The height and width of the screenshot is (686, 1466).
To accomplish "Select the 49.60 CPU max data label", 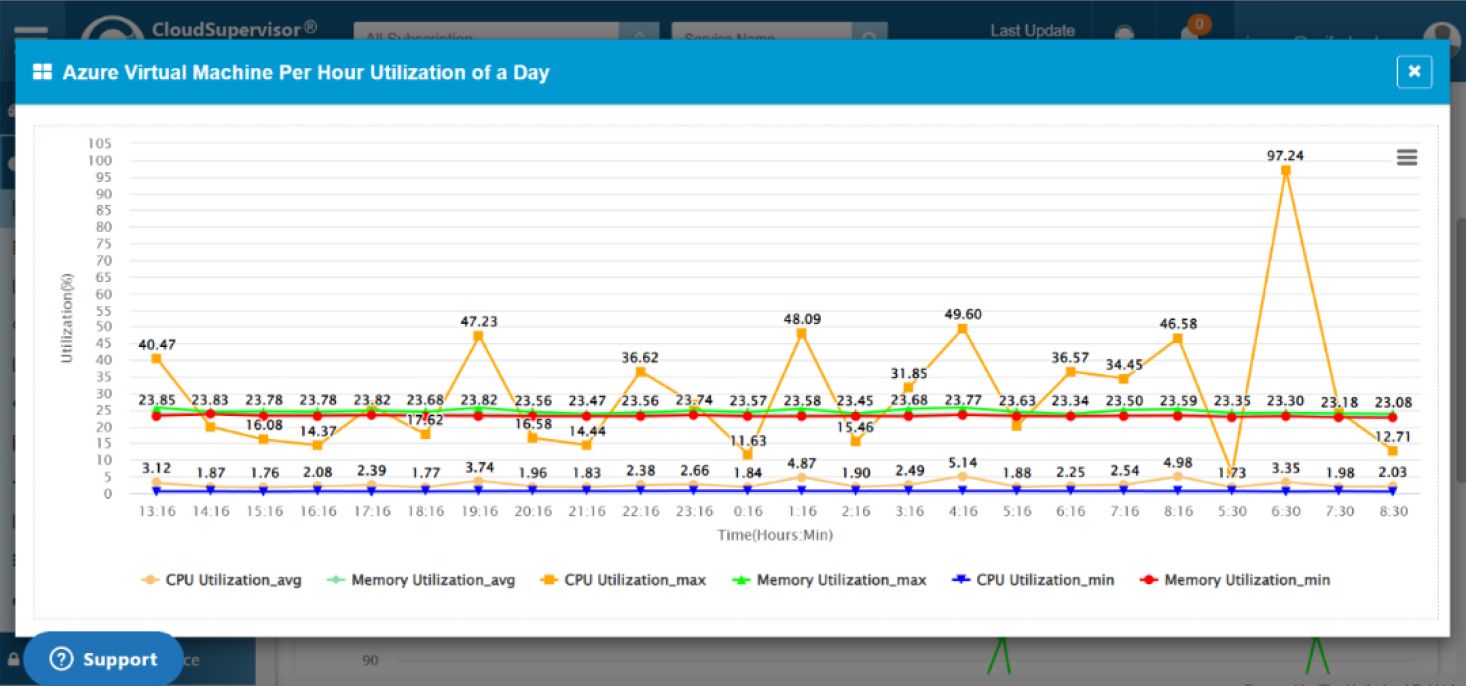I will 963,314.
